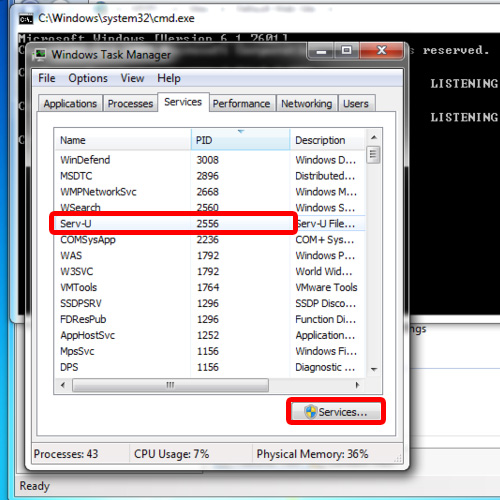Select the FDResPub service row

coord(210,319)
